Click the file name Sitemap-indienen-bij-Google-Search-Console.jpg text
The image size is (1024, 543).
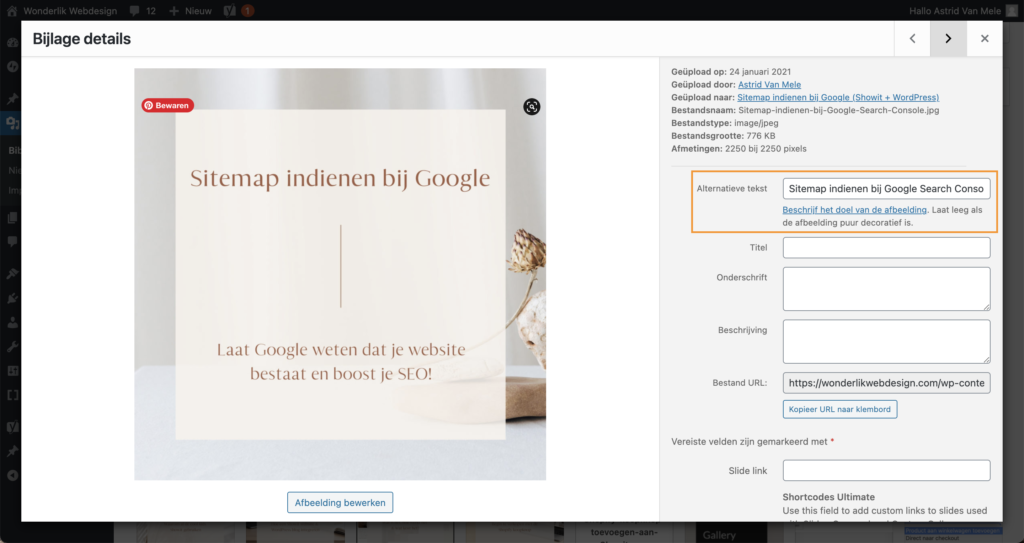[839, 110]
